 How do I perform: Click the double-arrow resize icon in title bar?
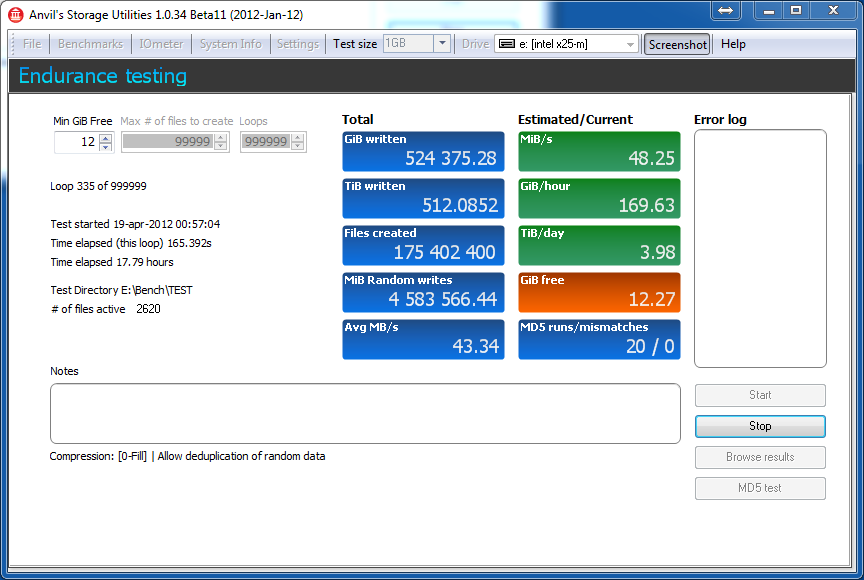click(726, 10)
